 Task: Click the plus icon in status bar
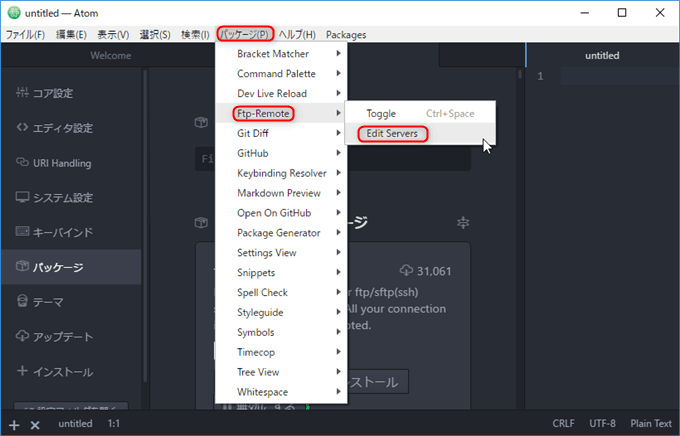(x=14, y=425)
